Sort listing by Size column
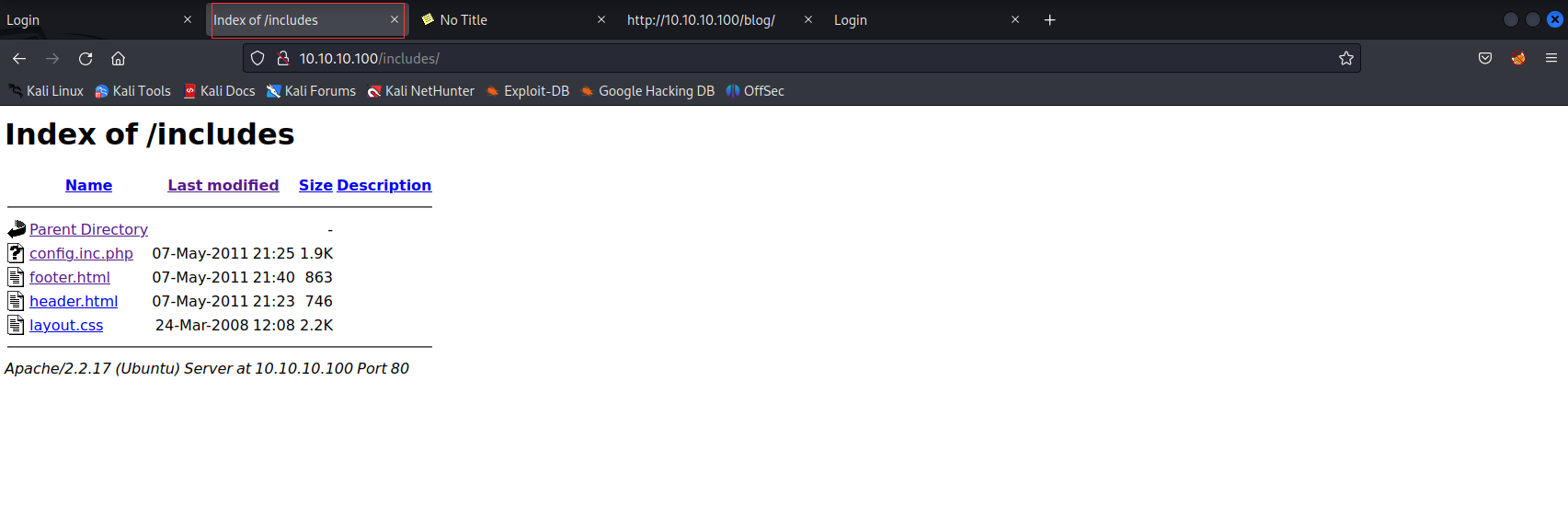Screen dimensions: 1568x520 click(x=315, y=185)
